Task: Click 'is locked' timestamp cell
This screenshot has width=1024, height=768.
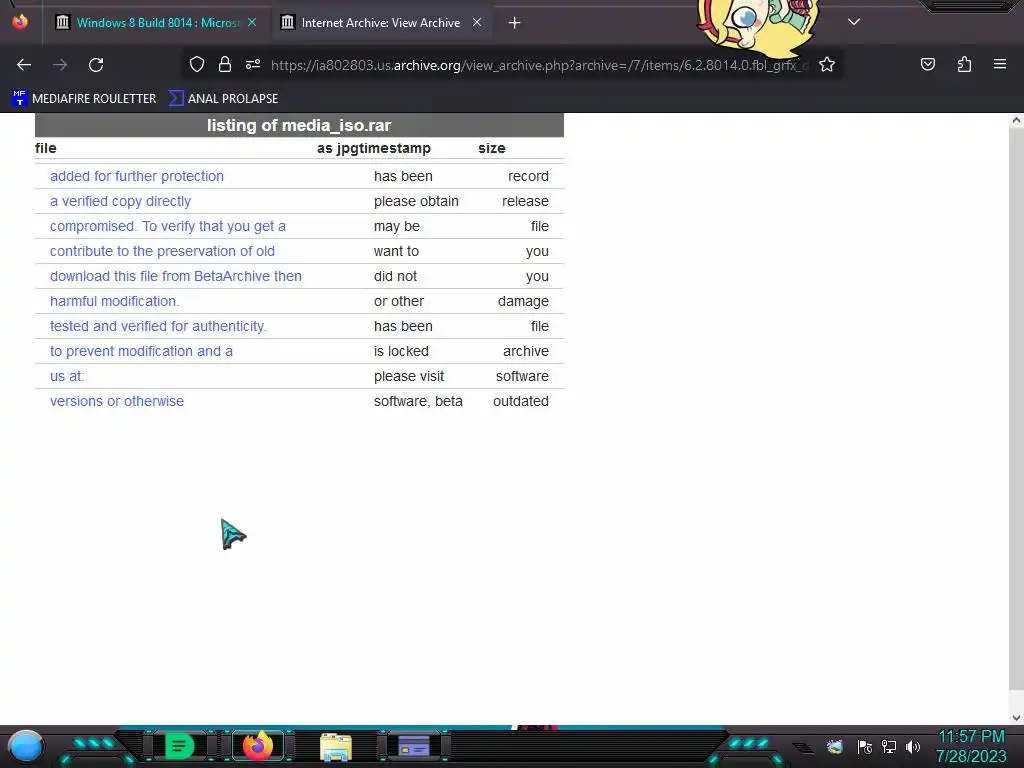Action: coord(401,351)
